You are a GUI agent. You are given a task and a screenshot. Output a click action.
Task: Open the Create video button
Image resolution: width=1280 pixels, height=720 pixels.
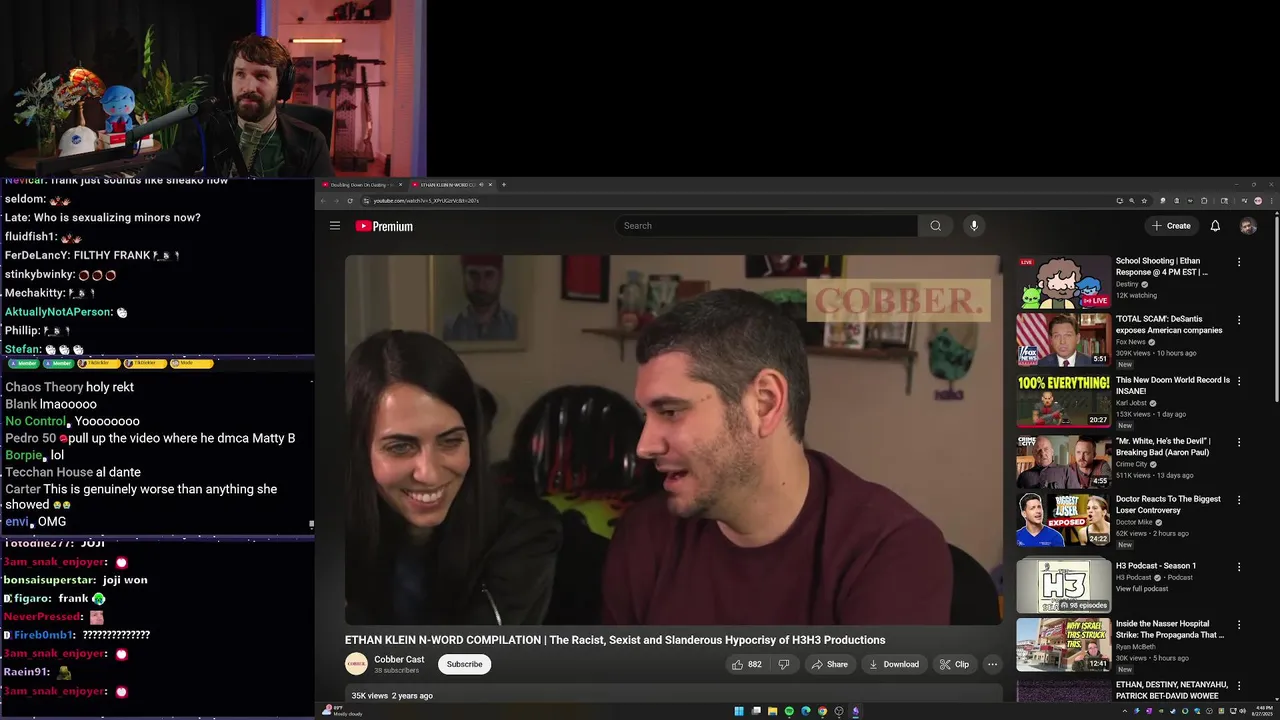(1171, 226)
